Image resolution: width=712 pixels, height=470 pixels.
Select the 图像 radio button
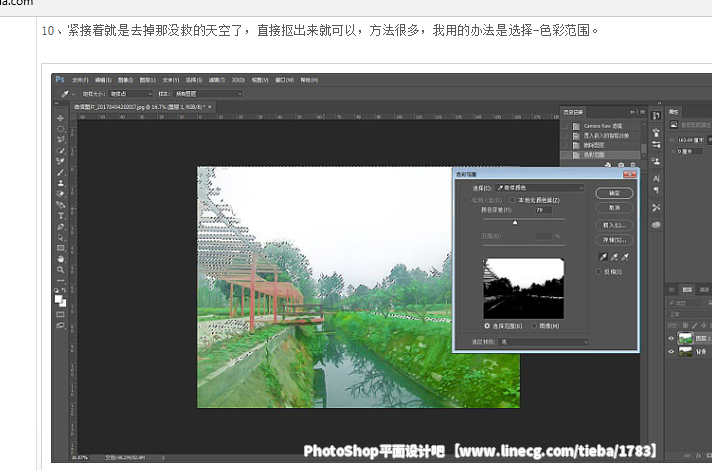[x=534, y=326]
